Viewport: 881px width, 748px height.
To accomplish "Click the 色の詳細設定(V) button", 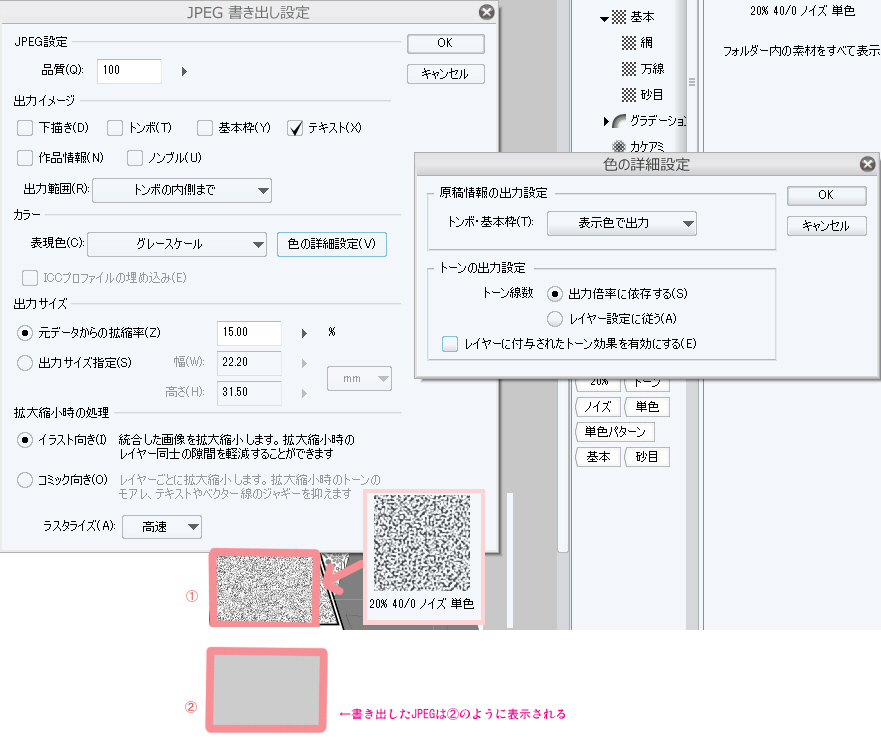I will (x=331, y=244).
